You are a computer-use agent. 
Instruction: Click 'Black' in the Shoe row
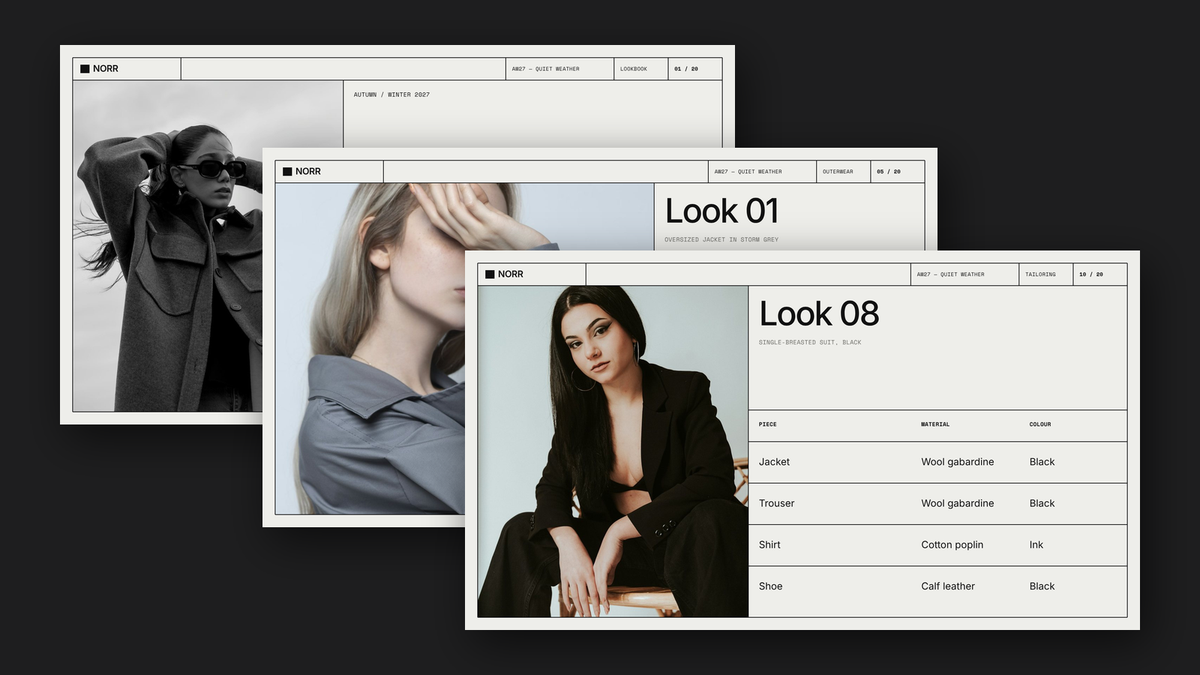[x=1043, y=587]
